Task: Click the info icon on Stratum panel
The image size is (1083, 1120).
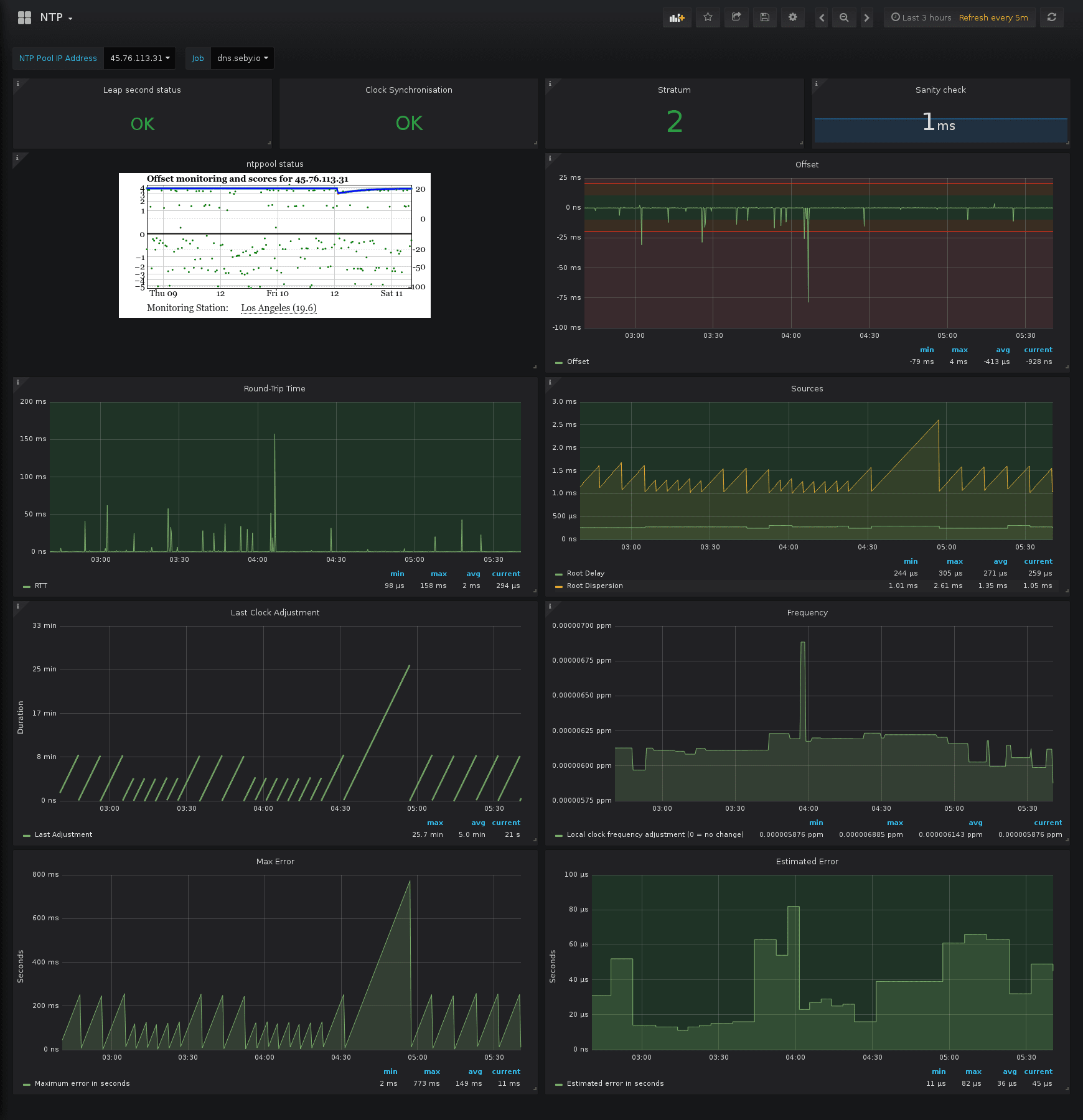Action: [x=550, y=83]
